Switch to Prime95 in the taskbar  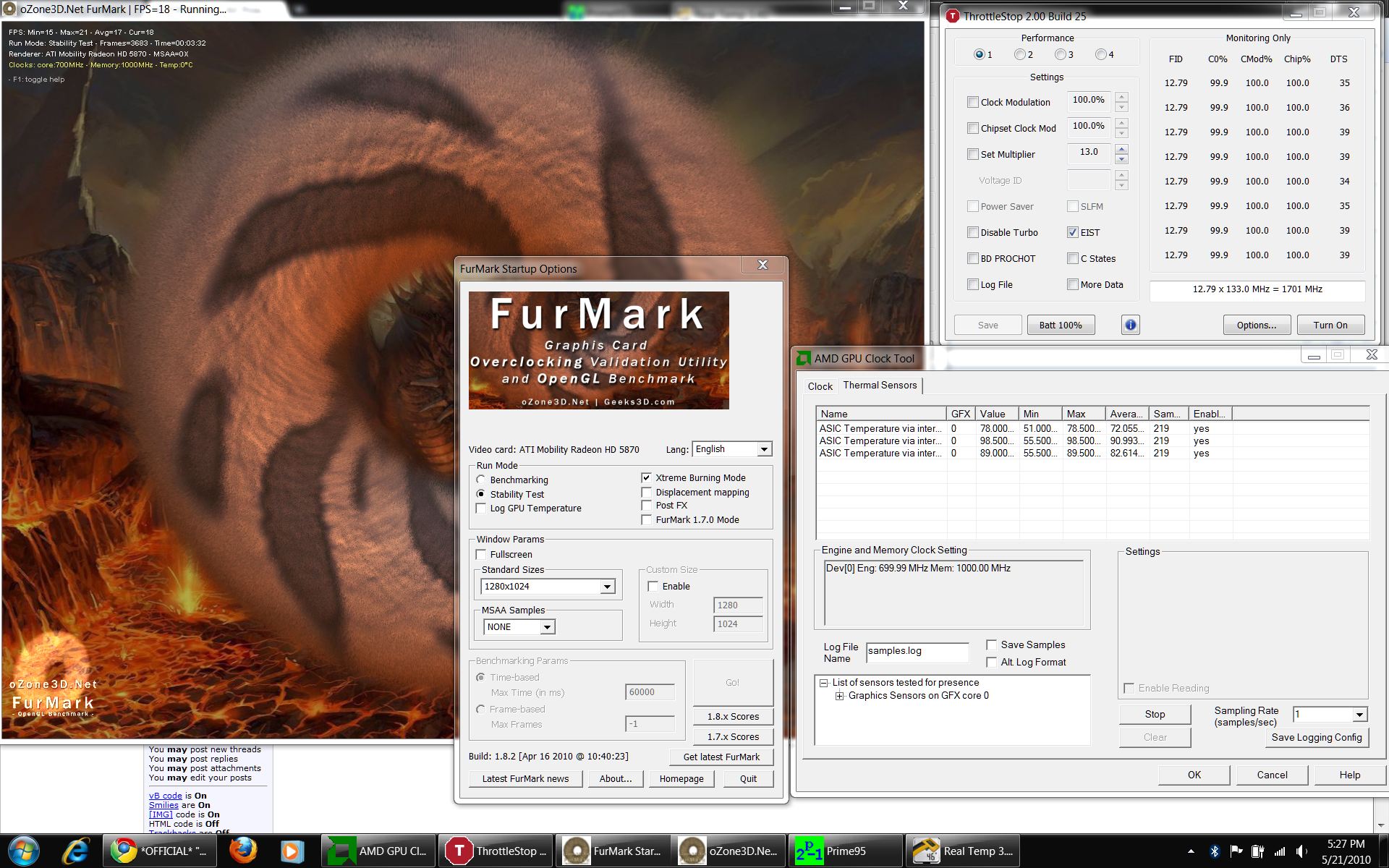846,851
